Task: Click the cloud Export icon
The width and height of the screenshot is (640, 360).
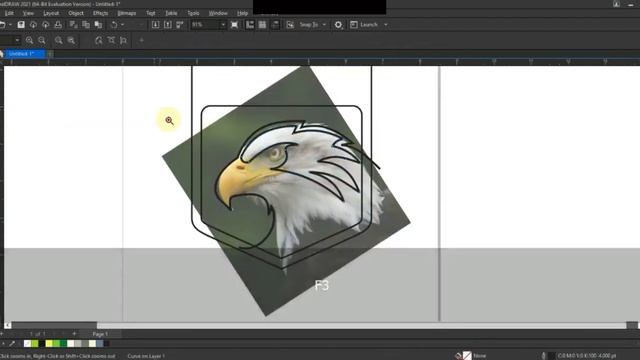Action: (x=46, y=25)
